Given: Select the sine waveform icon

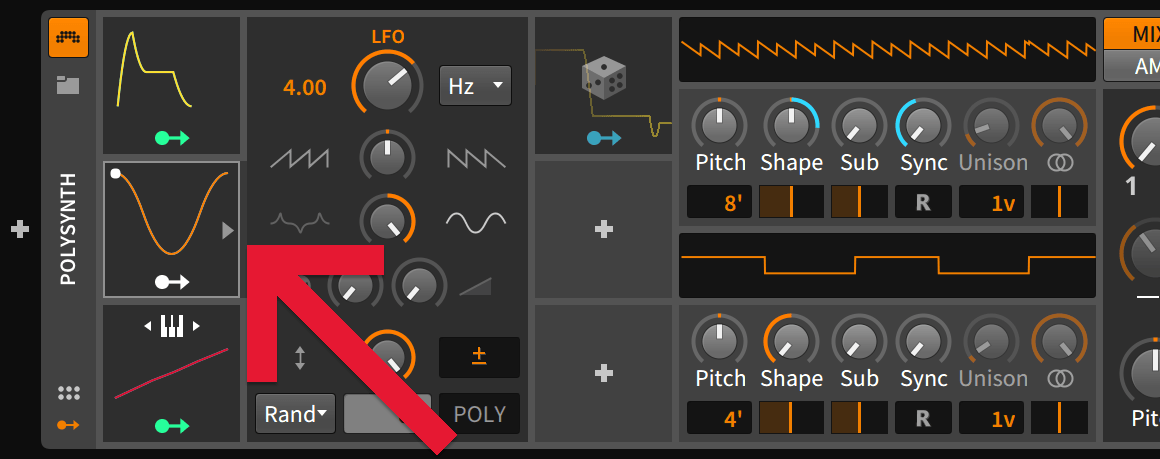Looking at the screenshot, I should pyautogui.click(x=476, y=220).
